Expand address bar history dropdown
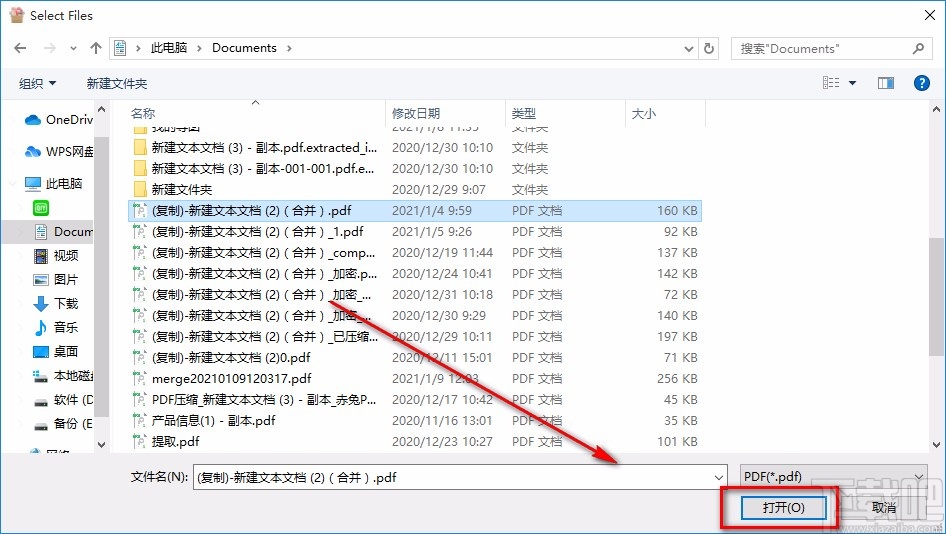 689,49
